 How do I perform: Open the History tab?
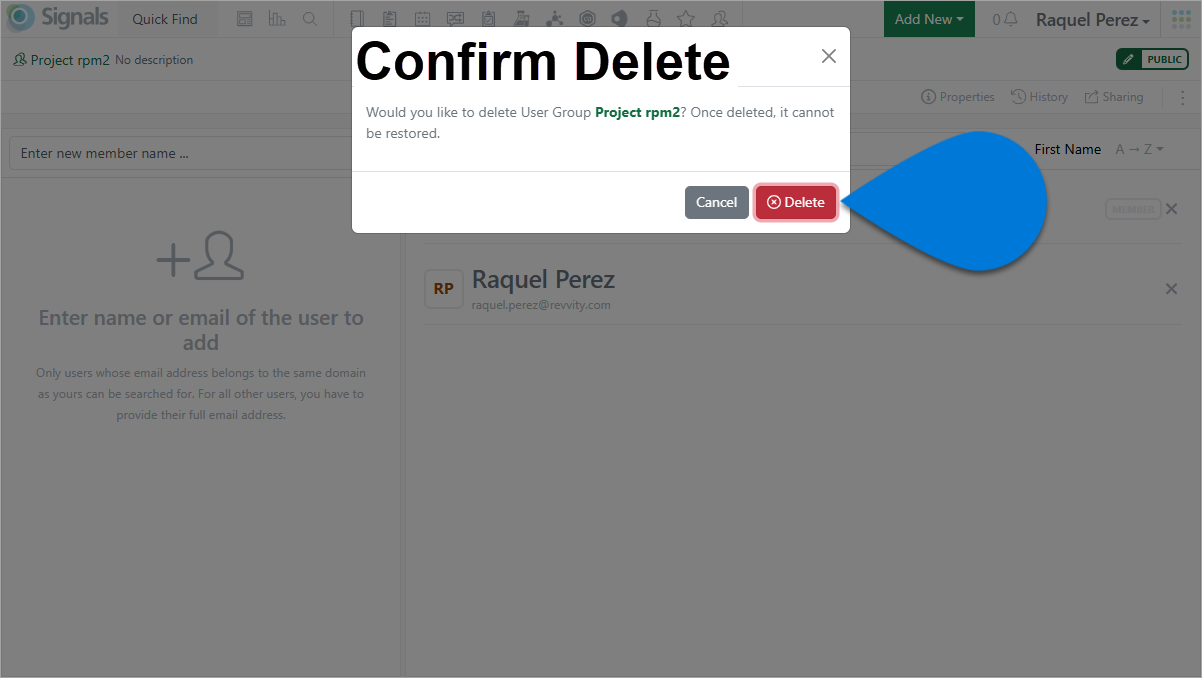point(1039,97)
